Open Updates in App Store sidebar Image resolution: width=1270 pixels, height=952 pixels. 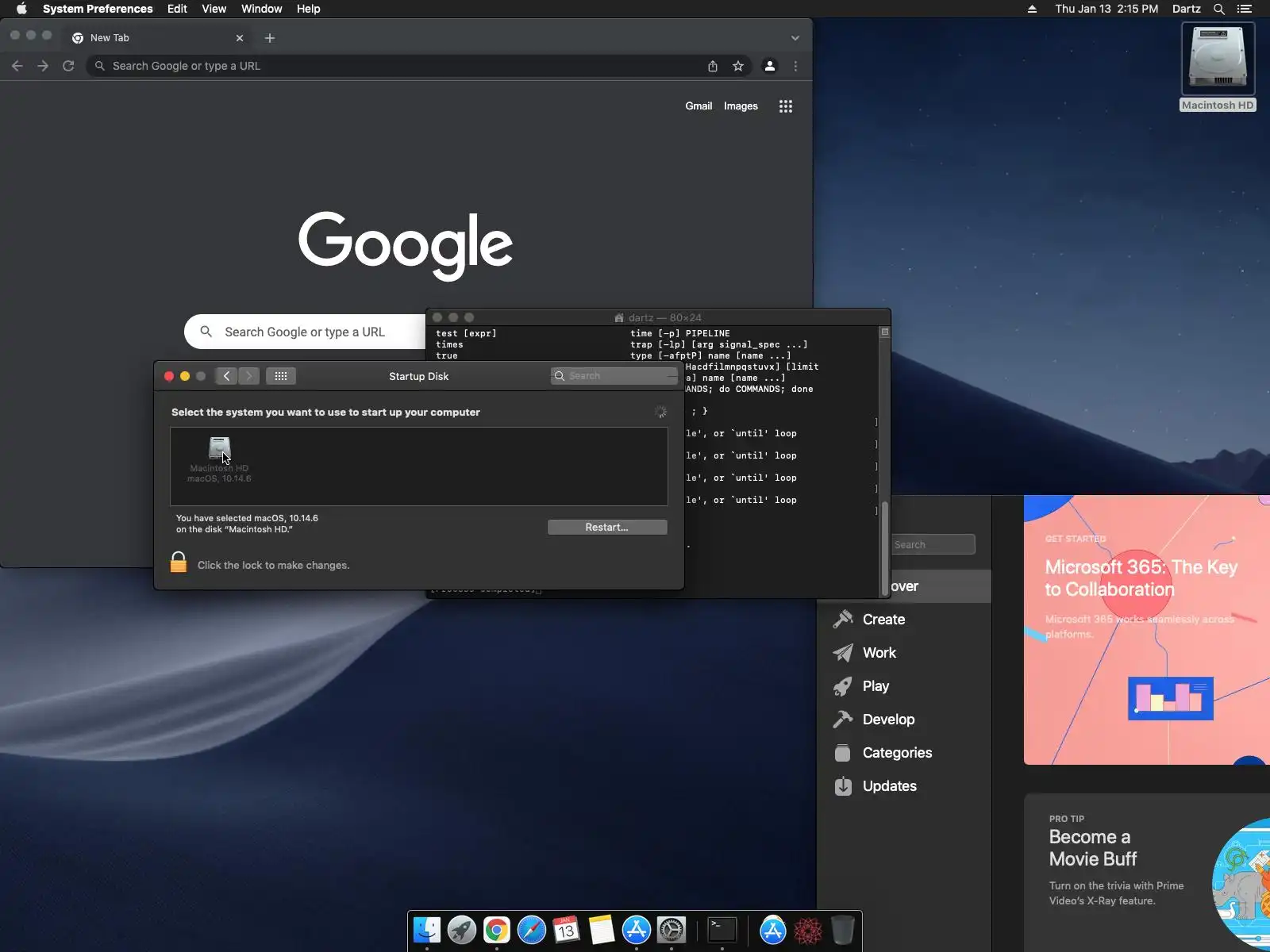click(904, 786)
